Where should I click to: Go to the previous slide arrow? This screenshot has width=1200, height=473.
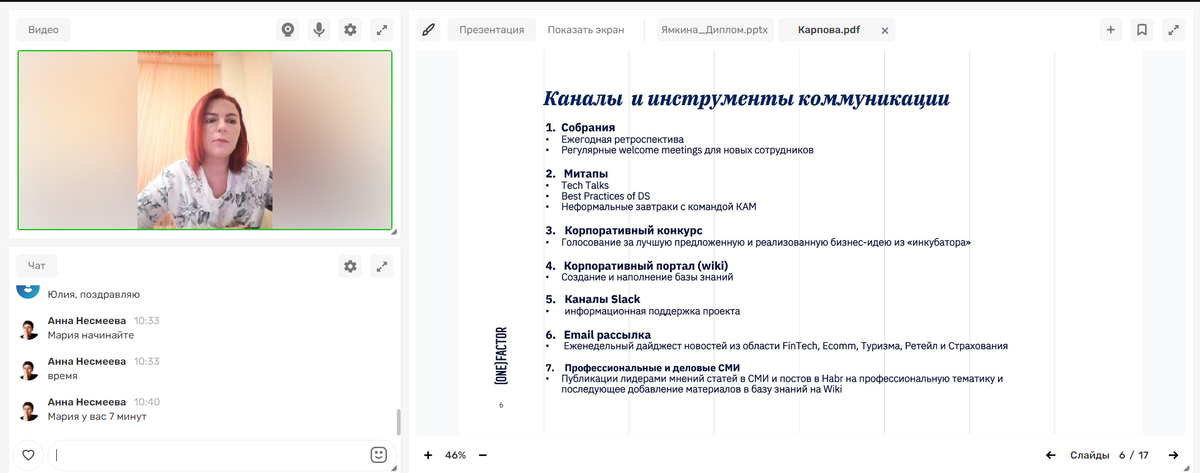tap(1050, 455)
